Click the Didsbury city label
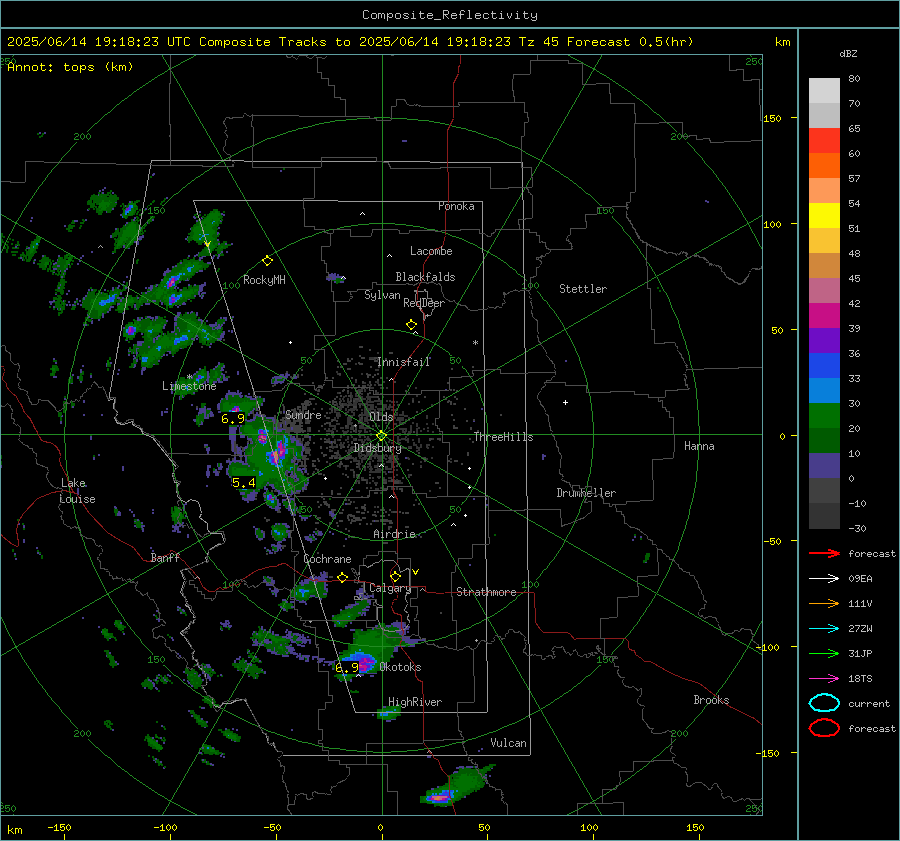This screenshot has width=900, height=841. 377,448
